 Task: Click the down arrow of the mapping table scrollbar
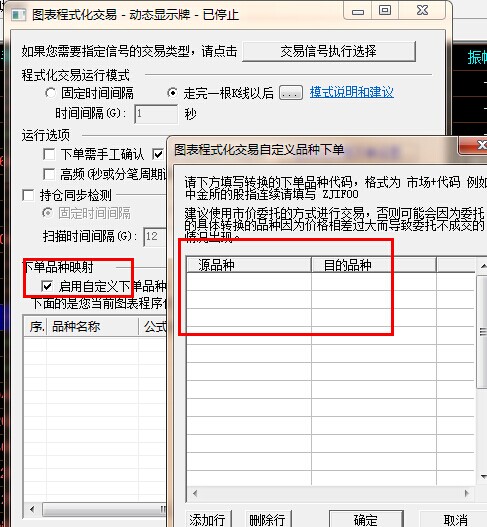[484, 477]
